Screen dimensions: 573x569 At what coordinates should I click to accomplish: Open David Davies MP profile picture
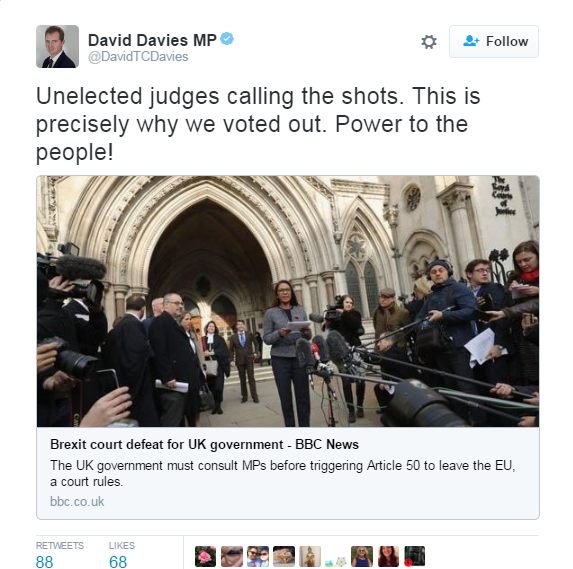coord(57,46)
